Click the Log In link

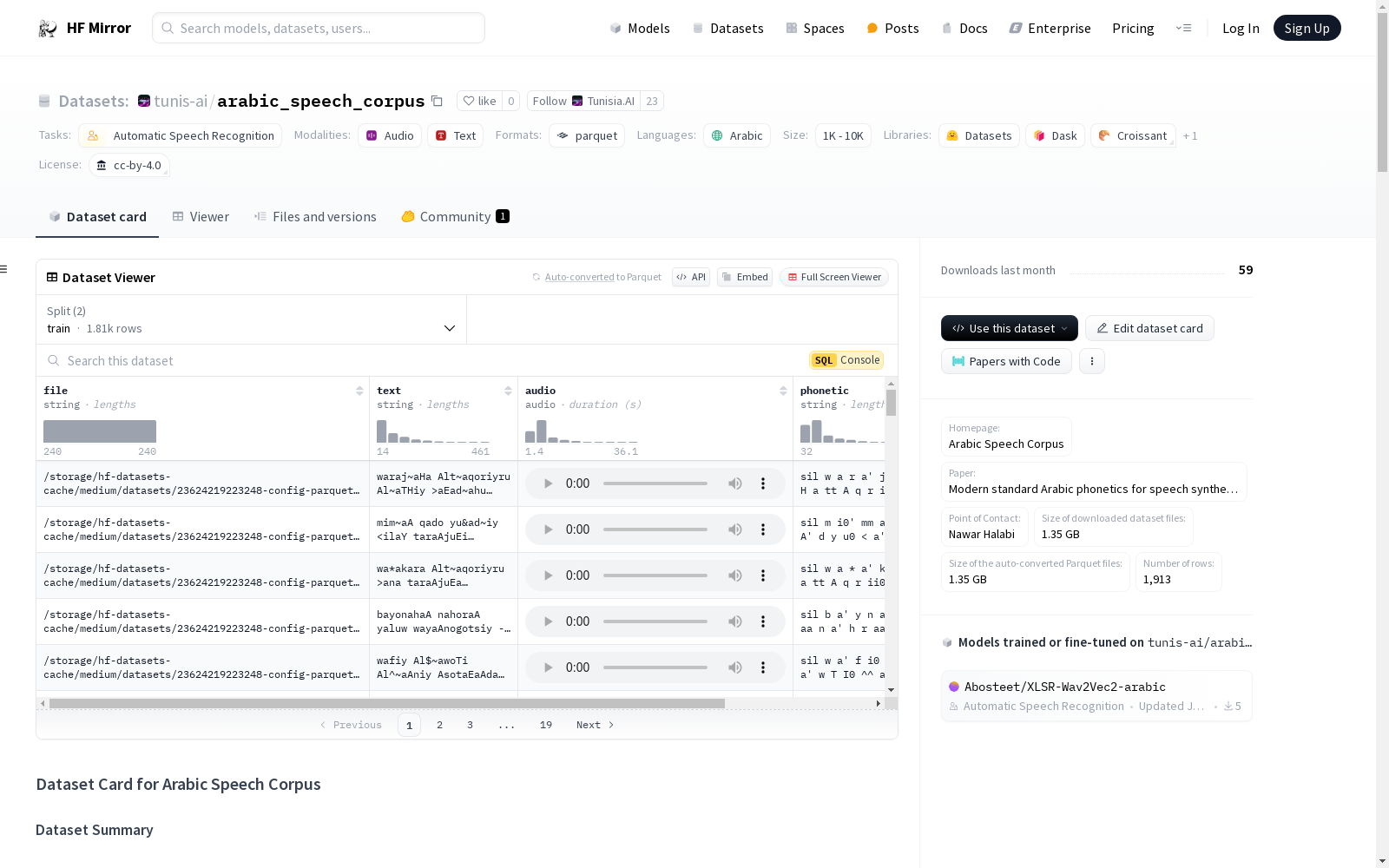tap(1241, 28)
